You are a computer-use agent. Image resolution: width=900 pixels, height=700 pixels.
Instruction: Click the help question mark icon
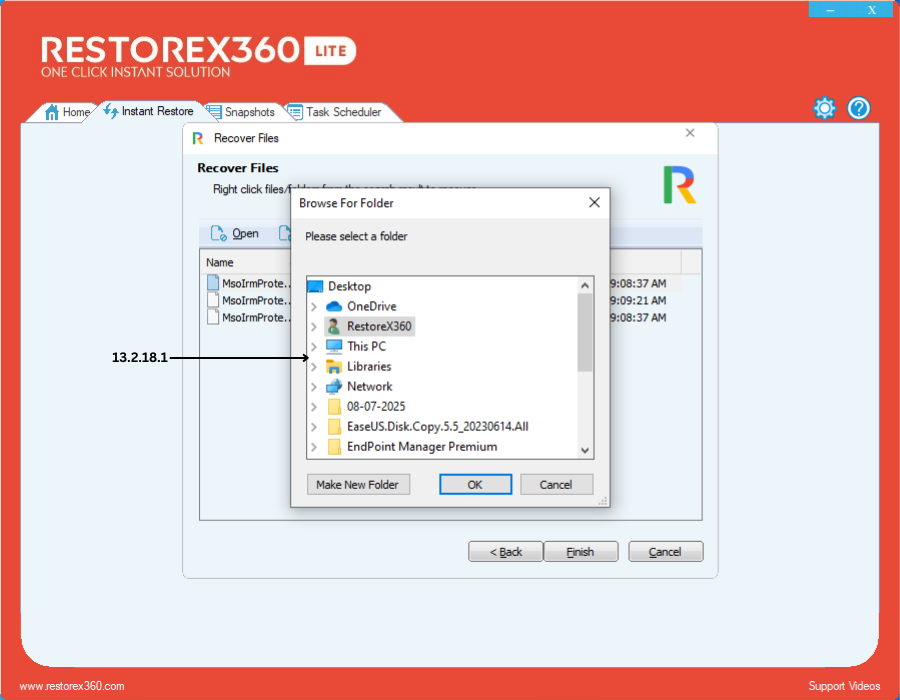859,109
